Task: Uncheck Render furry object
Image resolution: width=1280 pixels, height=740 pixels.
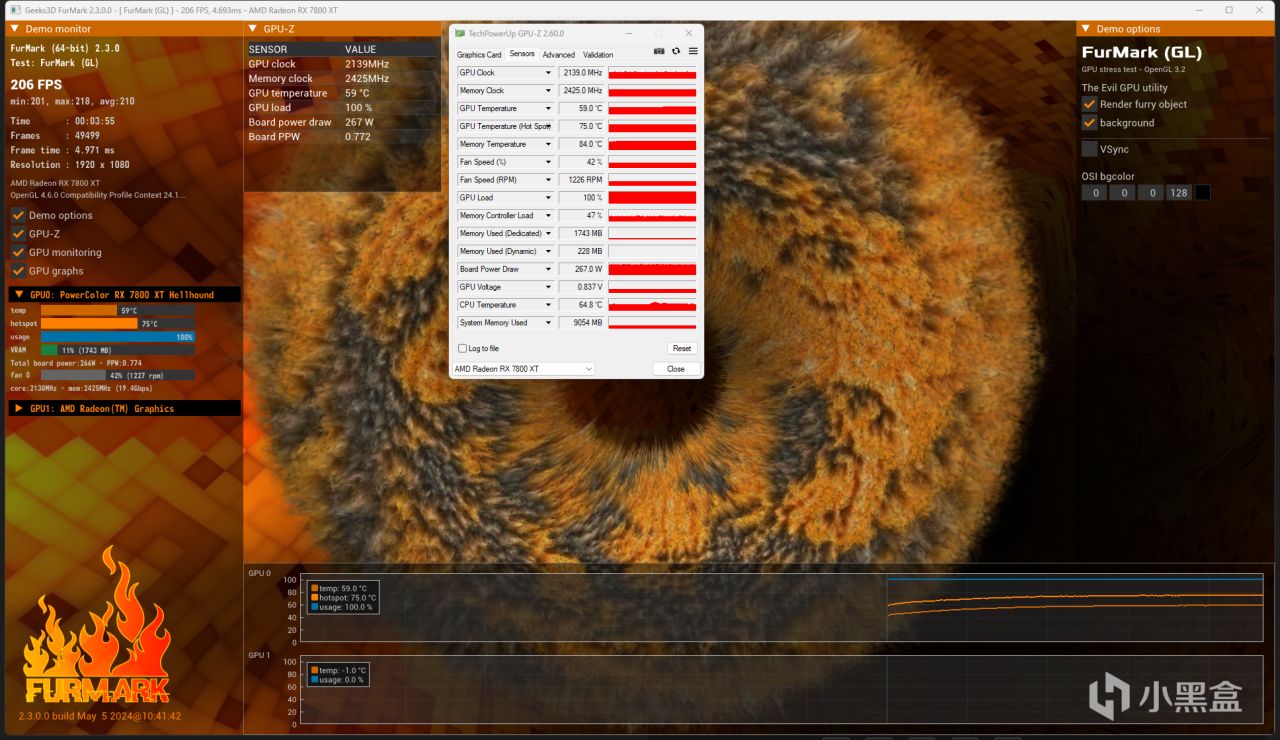Action: click(x=1089, y=104)
